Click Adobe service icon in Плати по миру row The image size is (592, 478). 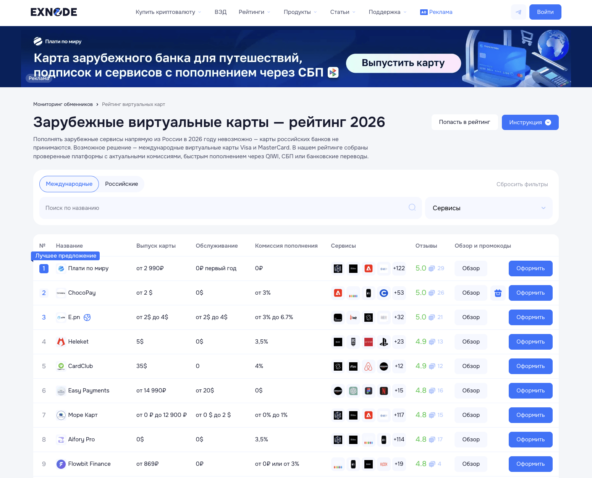[x=368, y=268]
